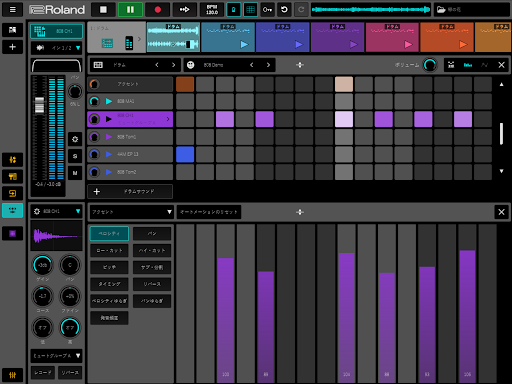The image size is (512, 384).
Task: Toggle third step in 808 CH1 row
Action: coord(225,119)
